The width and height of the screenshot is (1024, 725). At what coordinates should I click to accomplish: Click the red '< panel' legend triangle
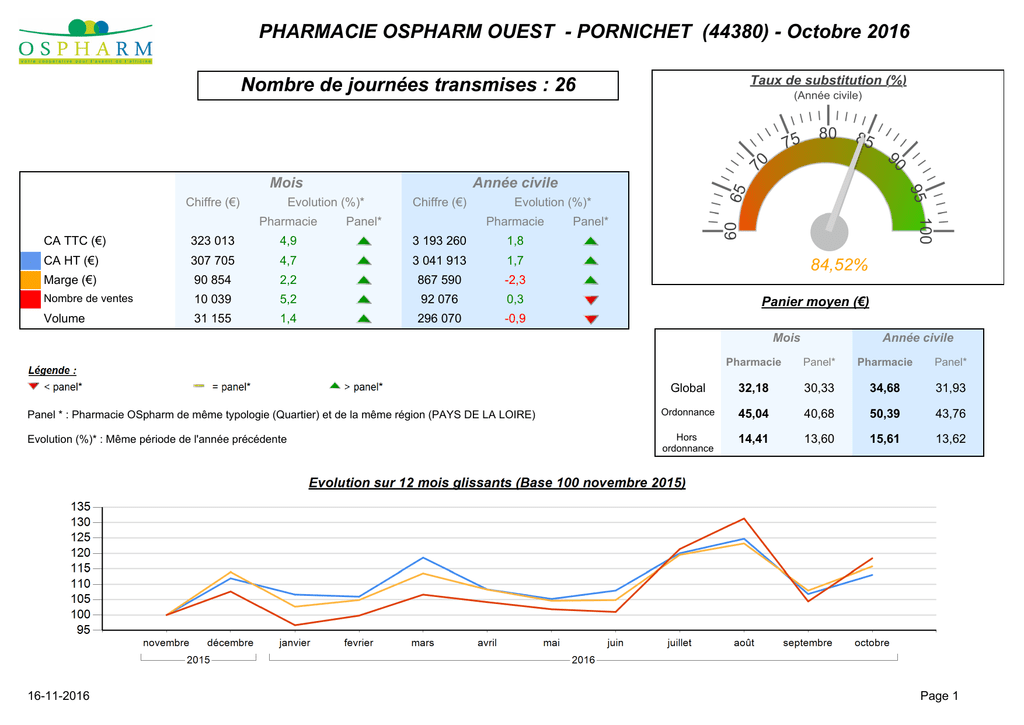coord(34,386)
